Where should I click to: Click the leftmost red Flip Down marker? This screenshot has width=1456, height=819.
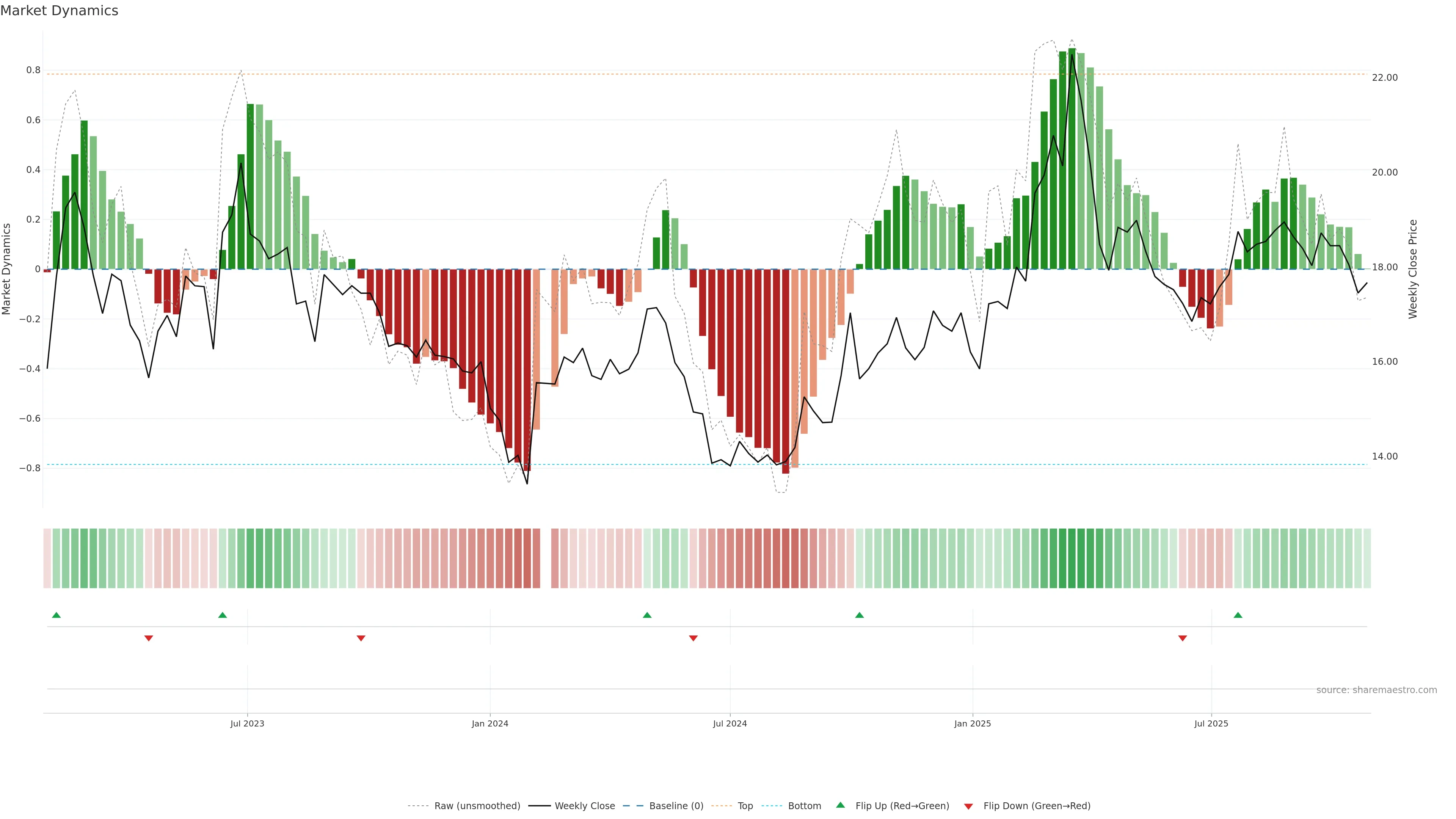(x=149, y=638)
